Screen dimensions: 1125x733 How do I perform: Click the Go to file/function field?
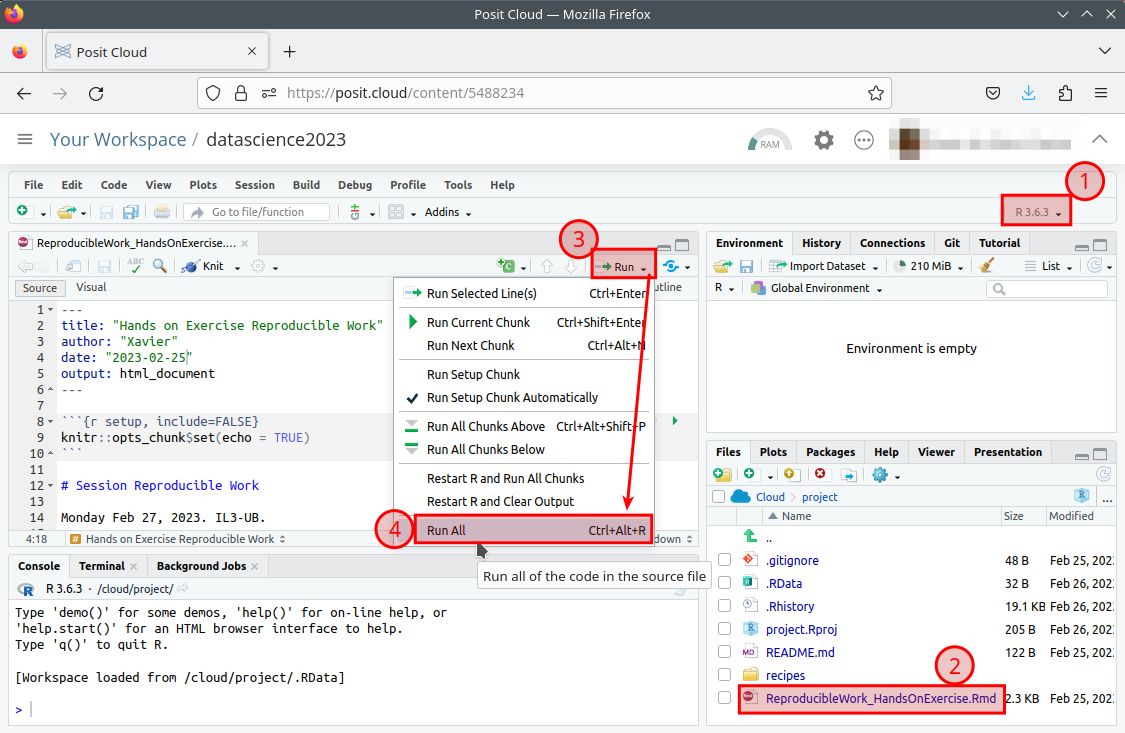257,212
